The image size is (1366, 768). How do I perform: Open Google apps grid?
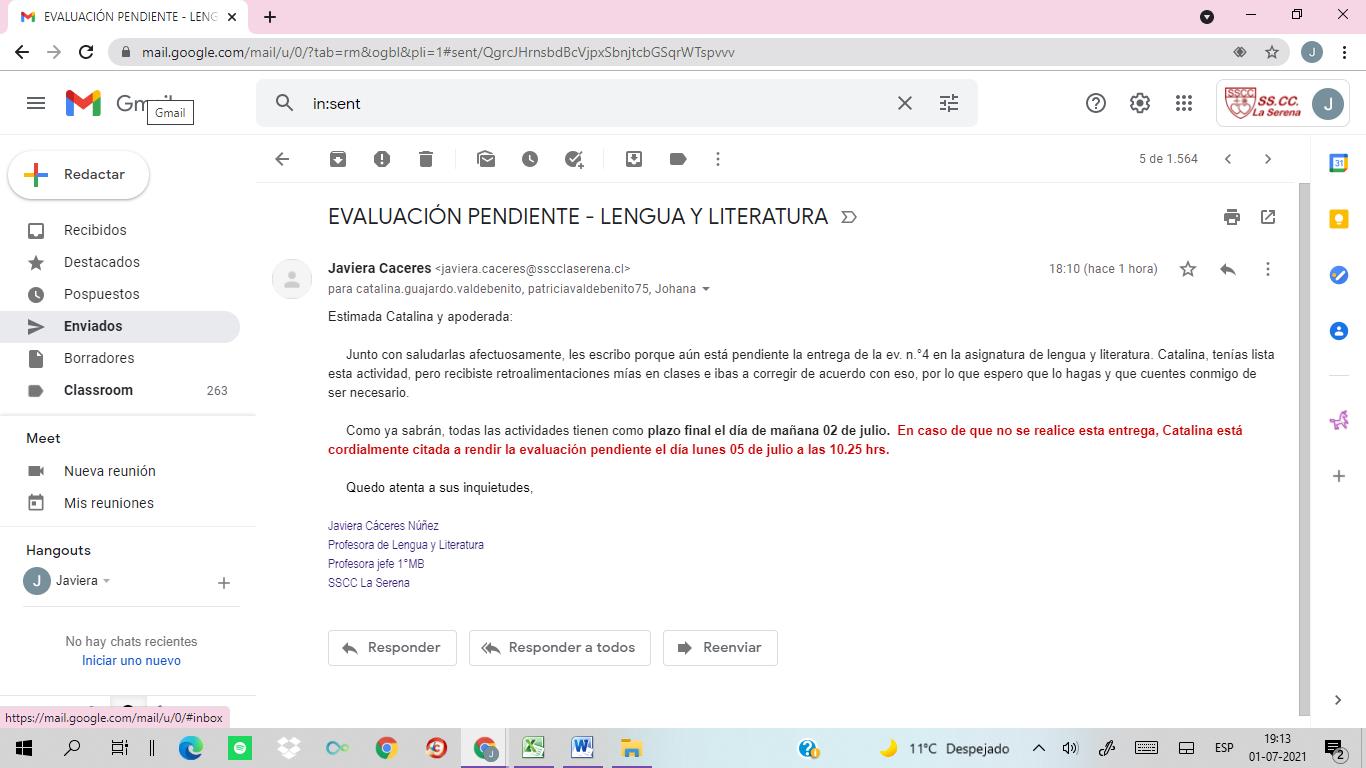[x=1184, y=103]
